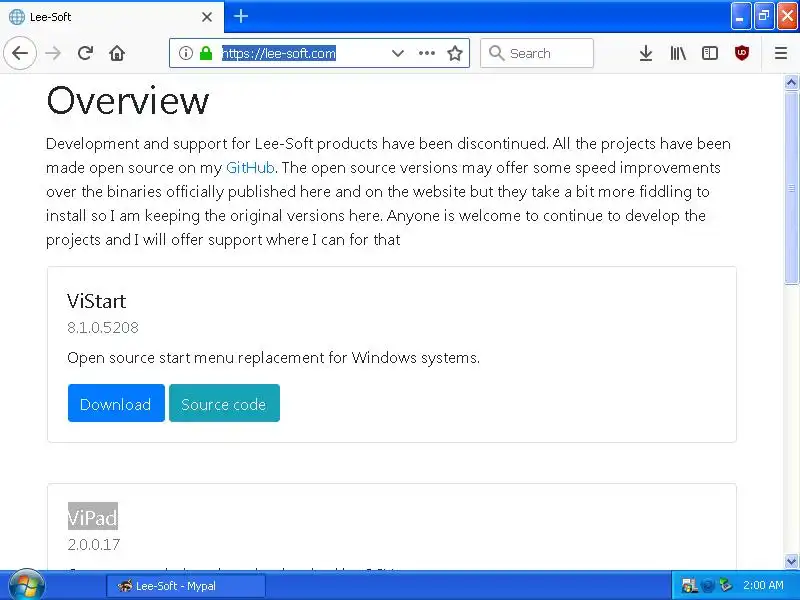Click the scrollbar down arrow
The image size is (800, 600).
791,562
